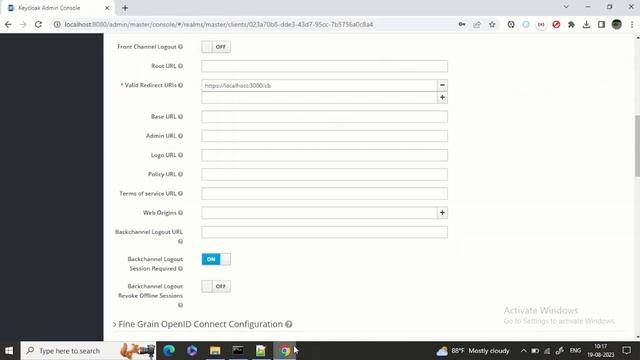Open the notifications center icon

tap(627, 351)
